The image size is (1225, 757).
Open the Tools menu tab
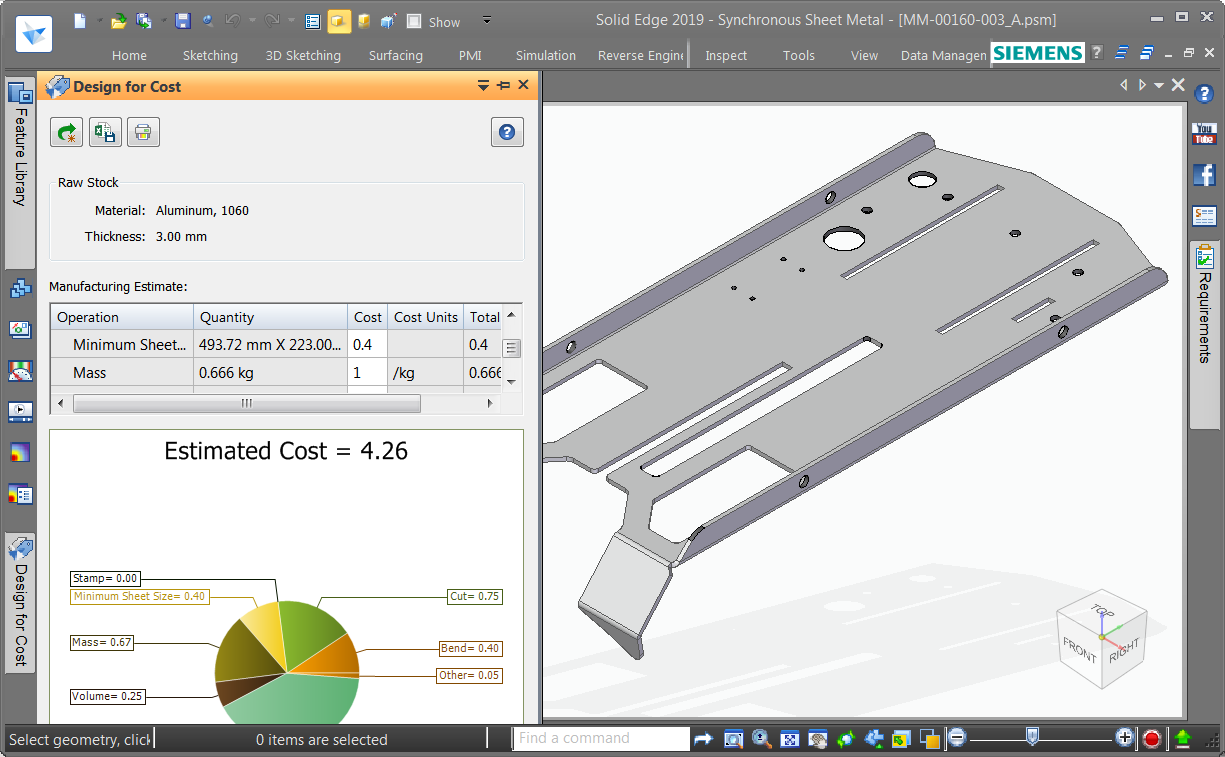(x=798, y=55)
